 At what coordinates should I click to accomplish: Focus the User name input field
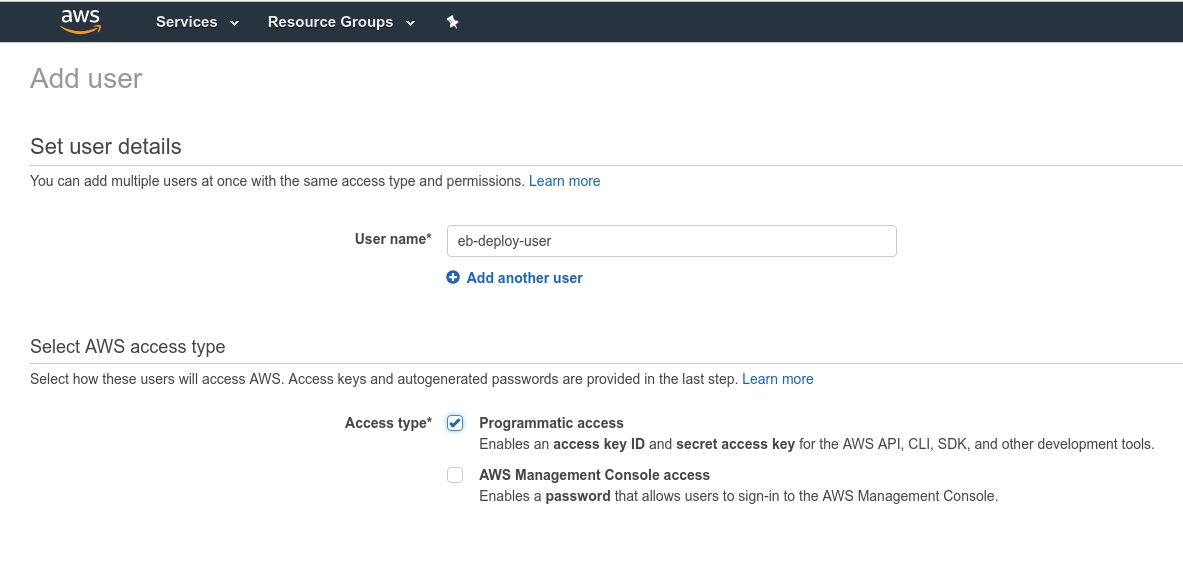click(x=671, y=241)
